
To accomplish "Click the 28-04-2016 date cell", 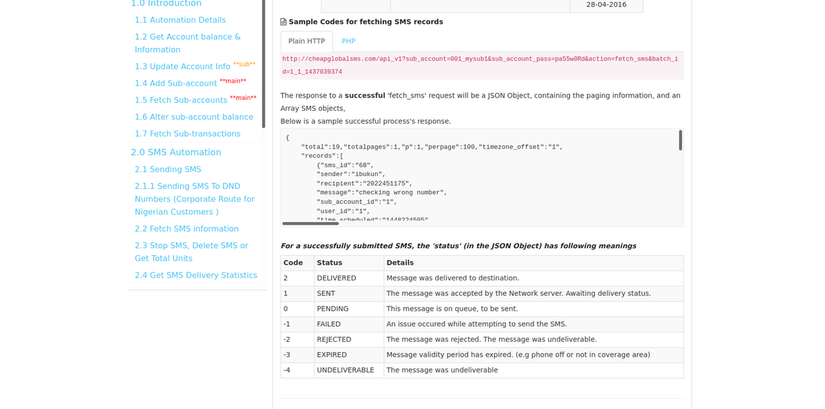I will (x=606, y=5).
